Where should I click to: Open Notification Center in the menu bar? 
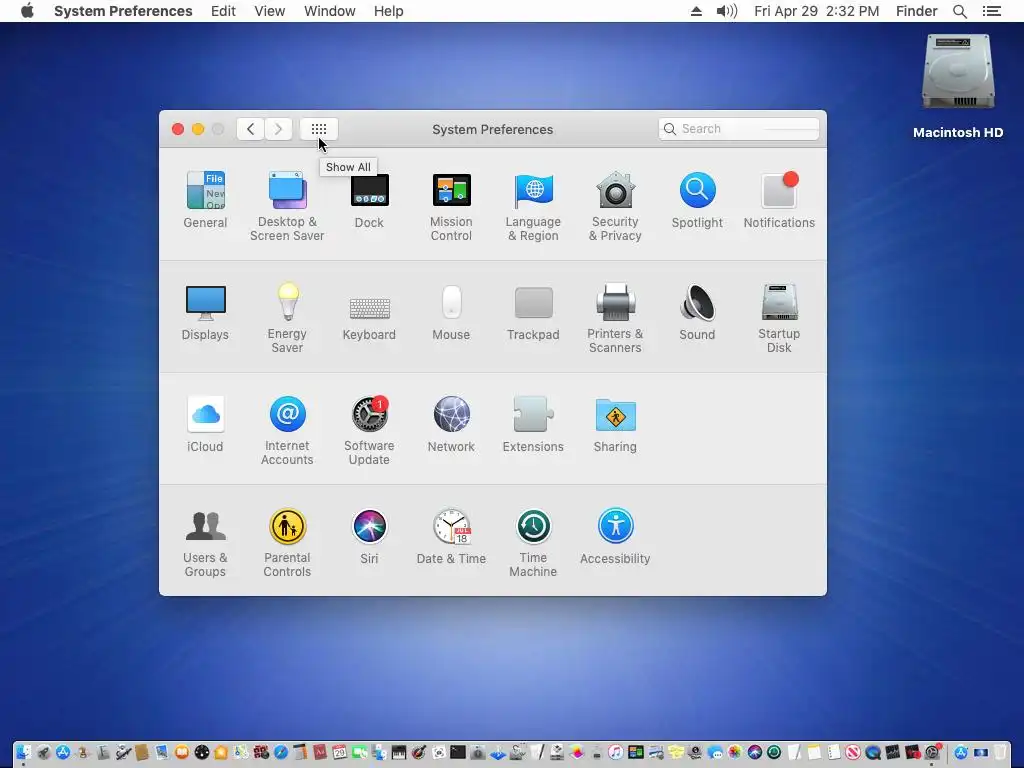992,11
